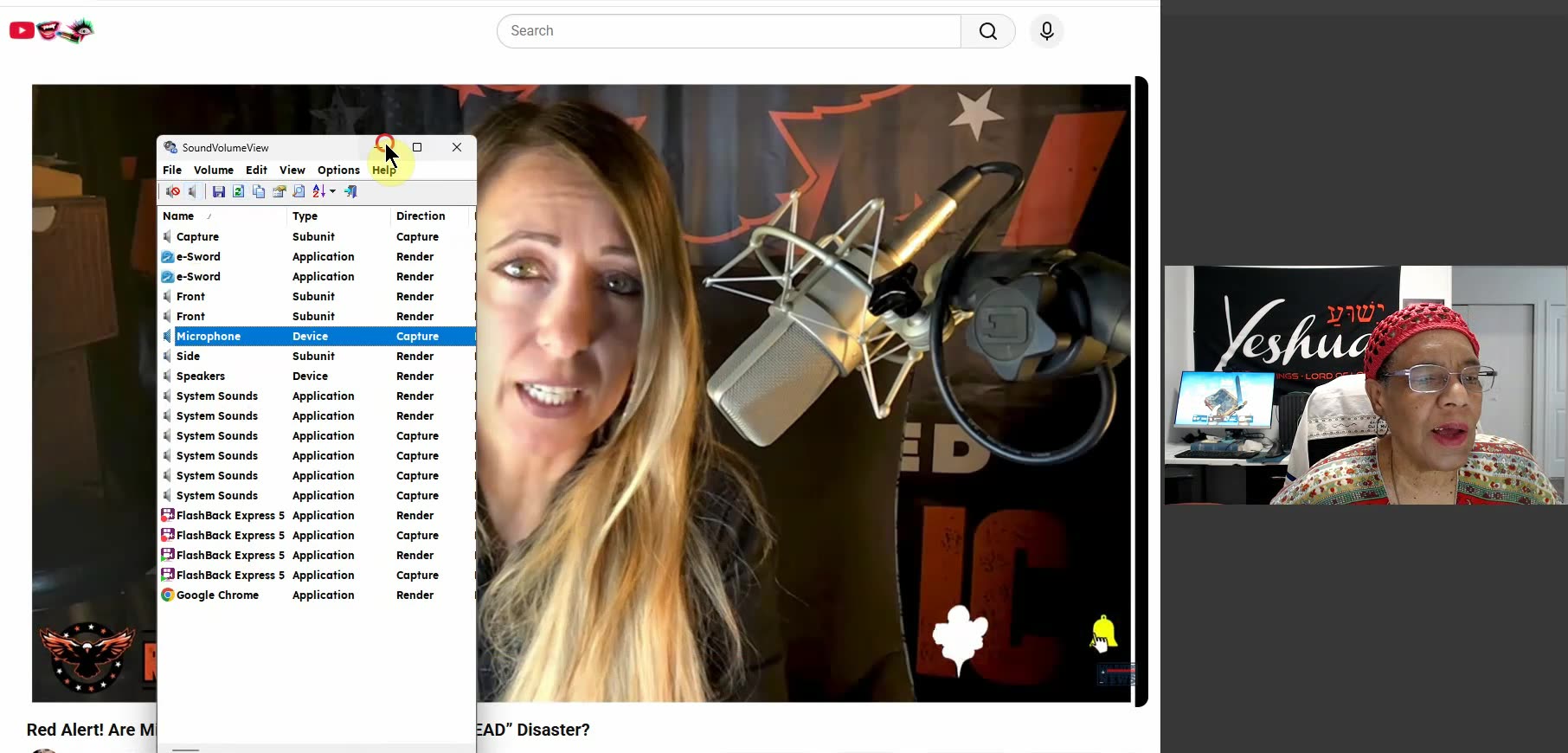This screenshot has height=753, width=1568.
Task: Click the webcam overlay showing the Yeshua banner
Action: coord(1365,385)
